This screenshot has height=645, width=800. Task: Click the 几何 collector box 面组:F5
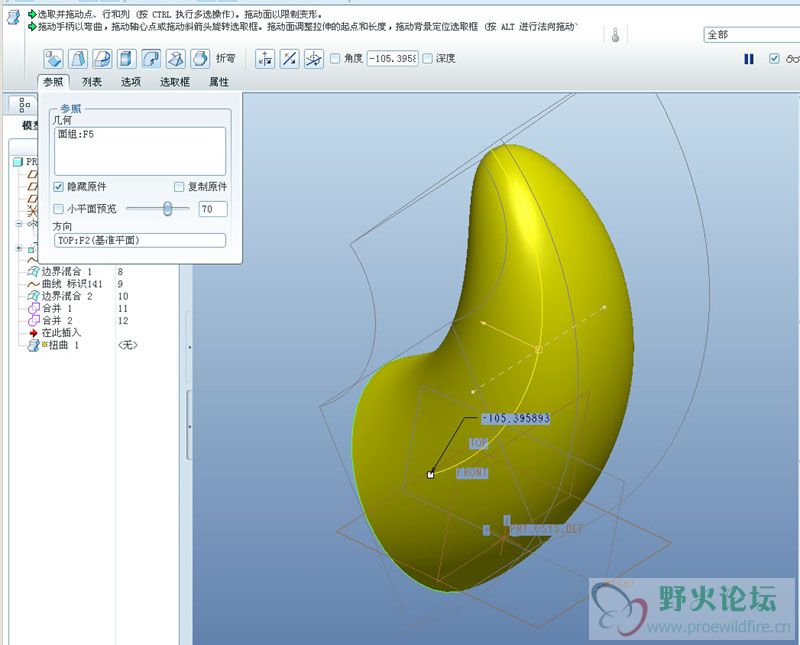[x=140, y=151]
